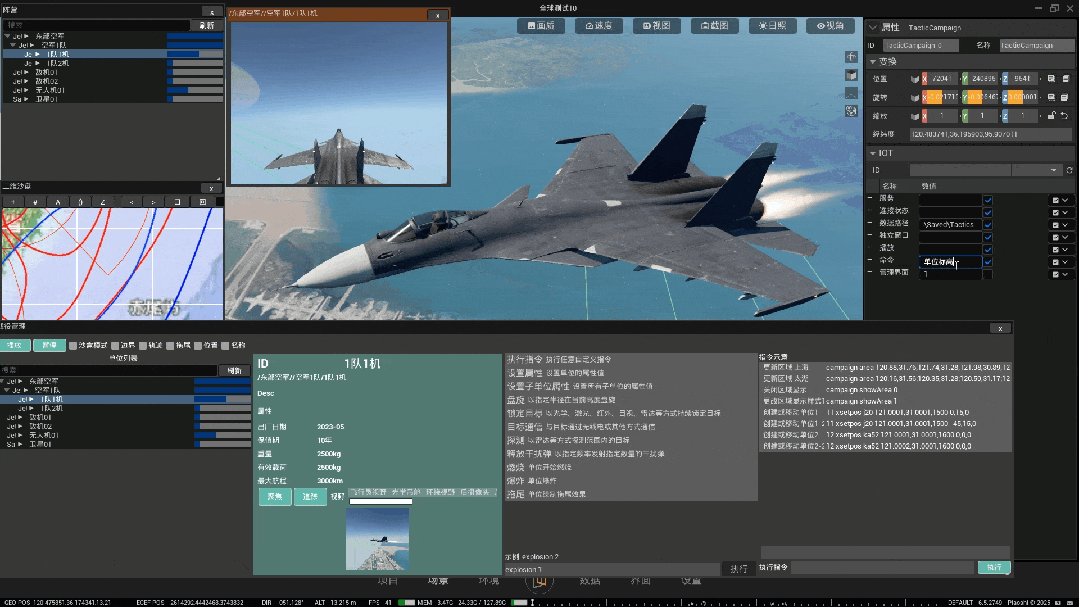Open the 视图 view option in the viewport toolbar
1079x607 pixels.
656,25
